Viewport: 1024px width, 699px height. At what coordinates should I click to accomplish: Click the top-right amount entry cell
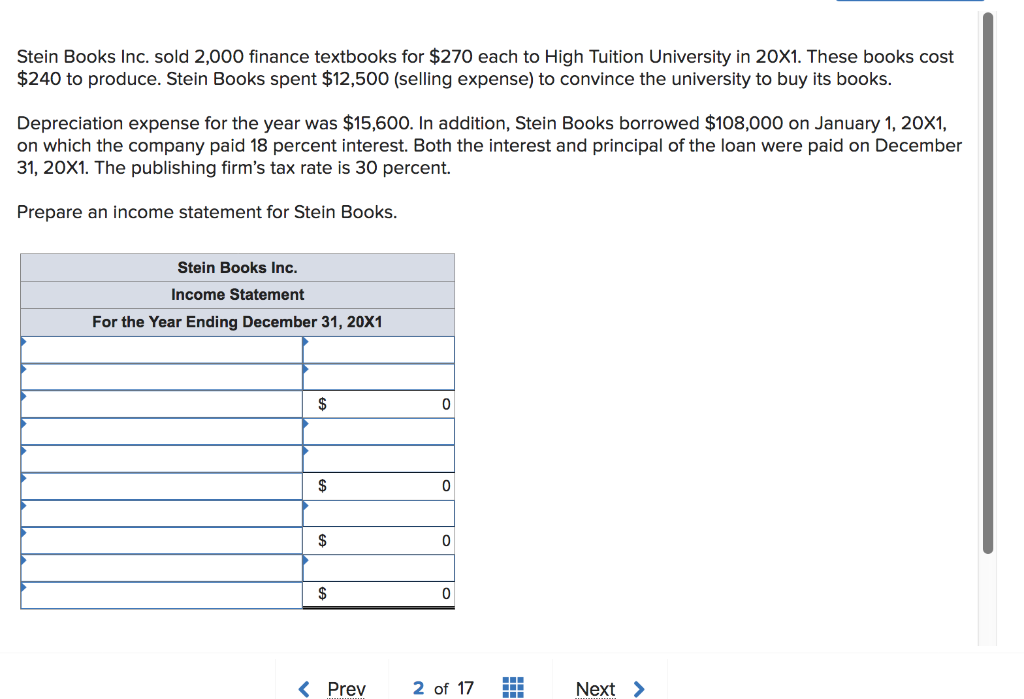pyautogui.click(x=378, y=349)
